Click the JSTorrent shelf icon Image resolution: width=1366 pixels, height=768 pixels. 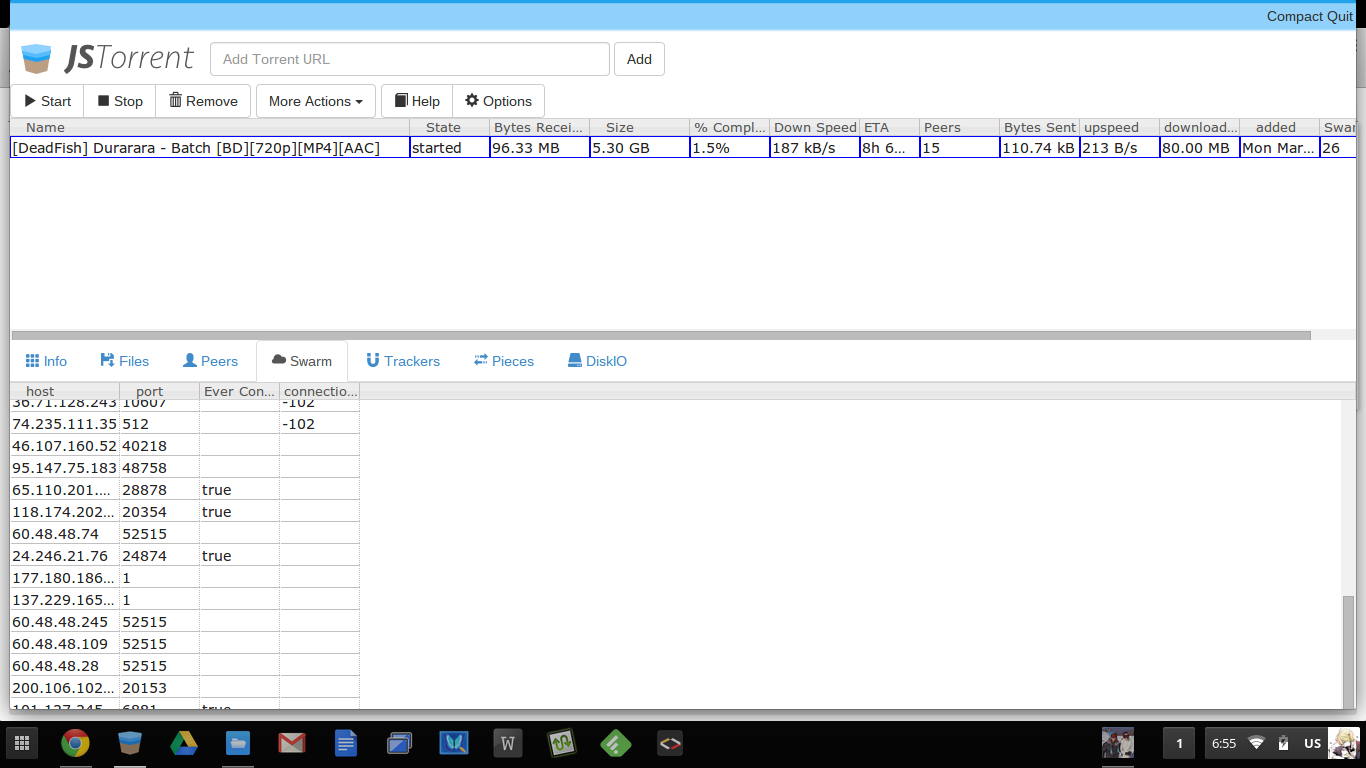[129, 743]
